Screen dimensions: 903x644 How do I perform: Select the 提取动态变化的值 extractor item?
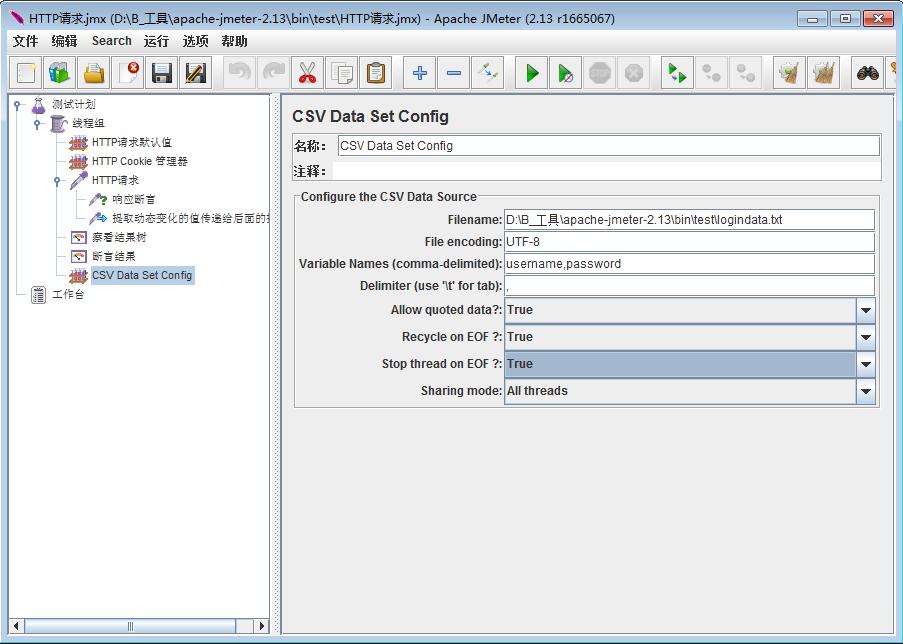(x=190, y=218)
